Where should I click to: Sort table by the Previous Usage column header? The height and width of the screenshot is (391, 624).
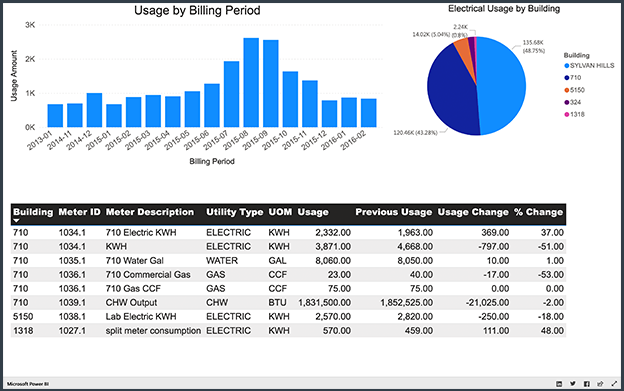pyautogui.click(x=394, y=212)
